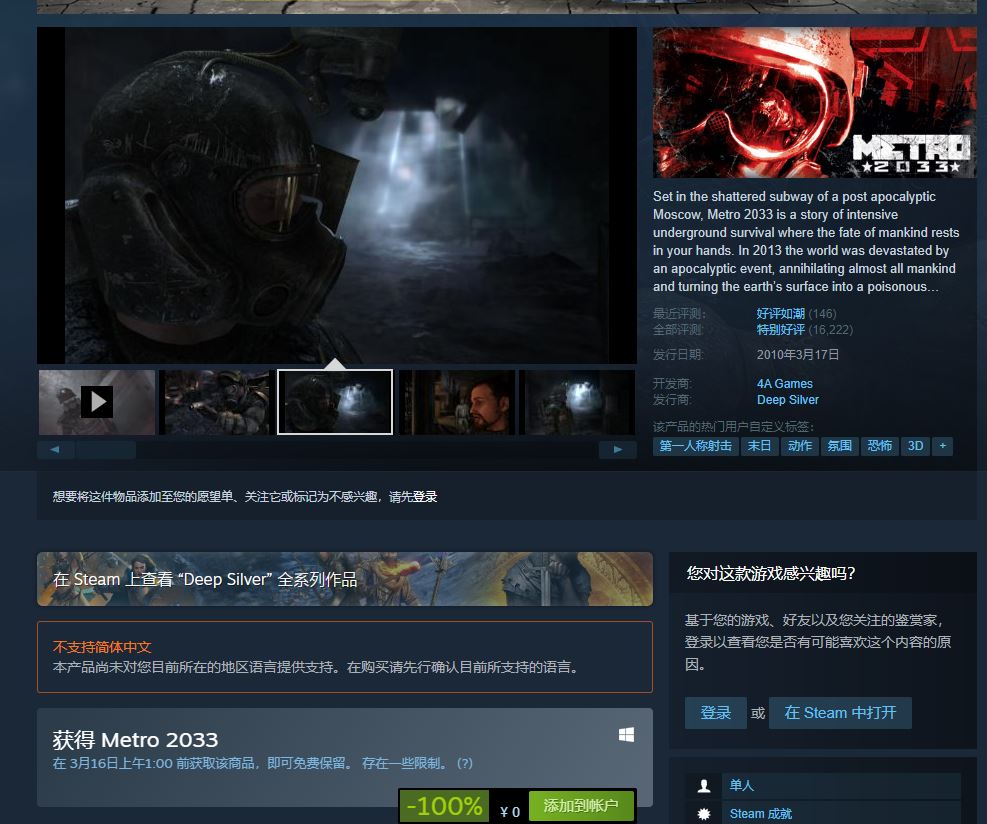Screen dimensions: 987x824
Task: Open publisher Deep Silver link
Action: pyautogui.click(x=787, y=400)
